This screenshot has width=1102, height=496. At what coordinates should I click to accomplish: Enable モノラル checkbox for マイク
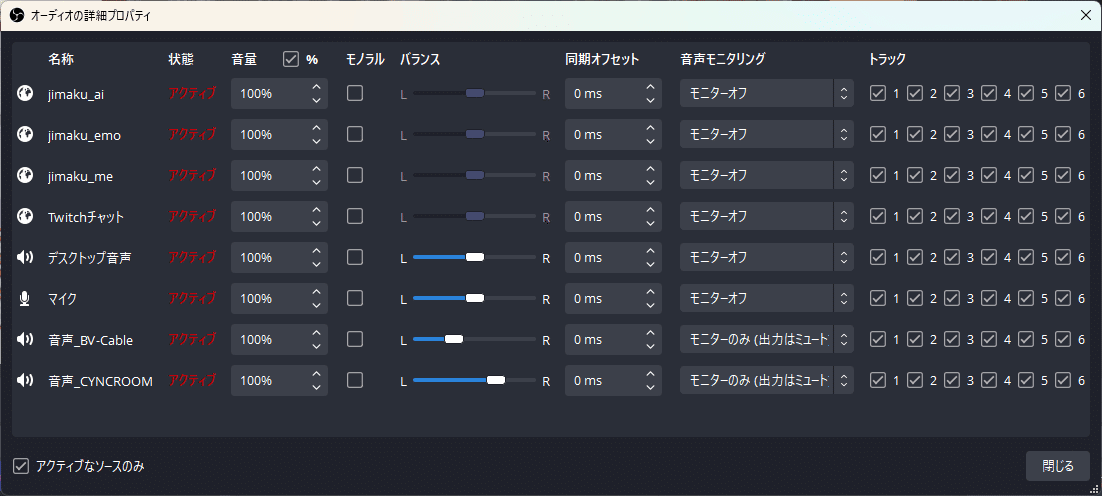point(355,299)
